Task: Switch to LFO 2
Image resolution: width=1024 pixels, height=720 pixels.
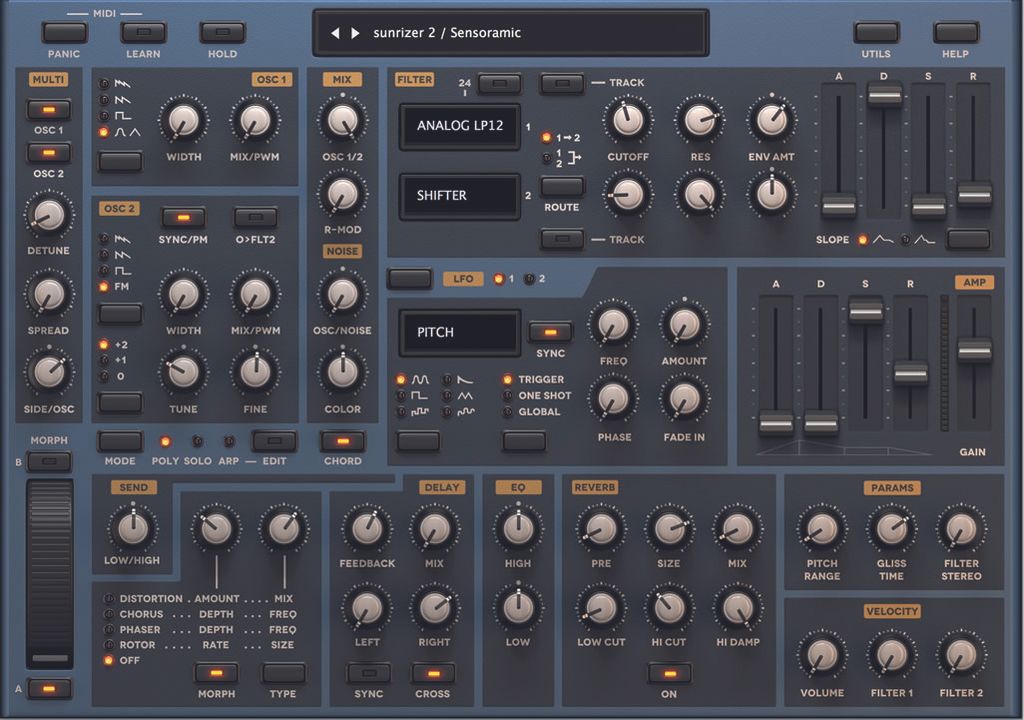Action: [x=530, y=279]
